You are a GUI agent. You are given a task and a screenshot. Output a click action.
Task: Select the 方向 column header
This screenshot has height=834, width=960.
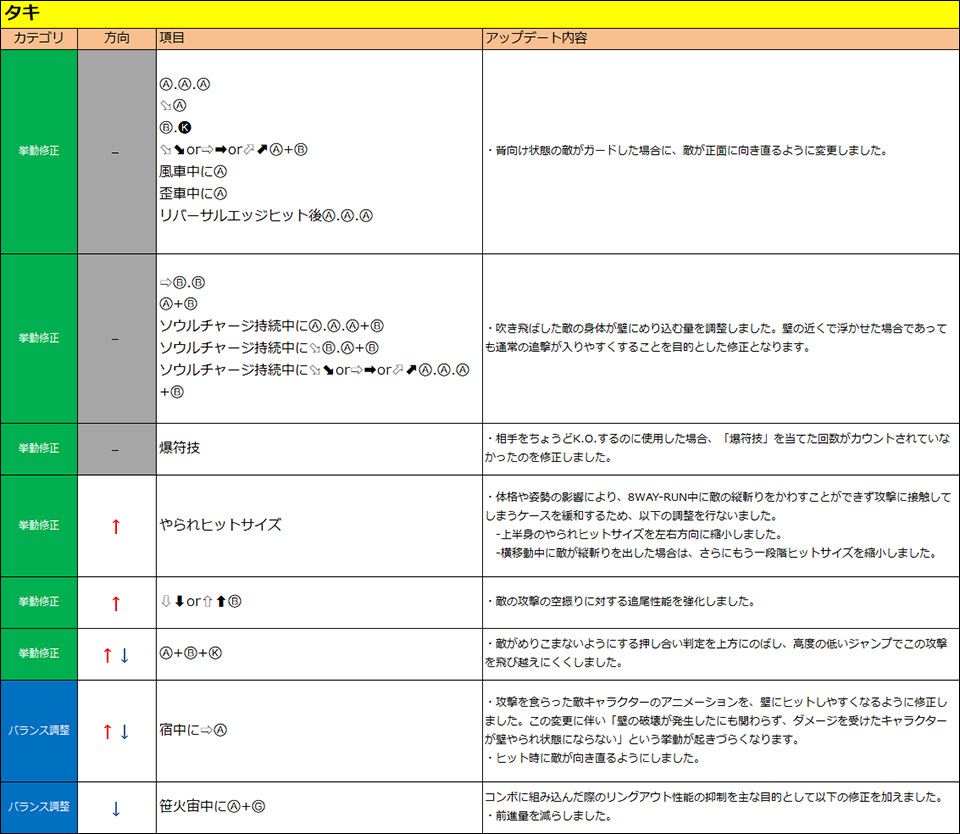[x=116, y=38]
